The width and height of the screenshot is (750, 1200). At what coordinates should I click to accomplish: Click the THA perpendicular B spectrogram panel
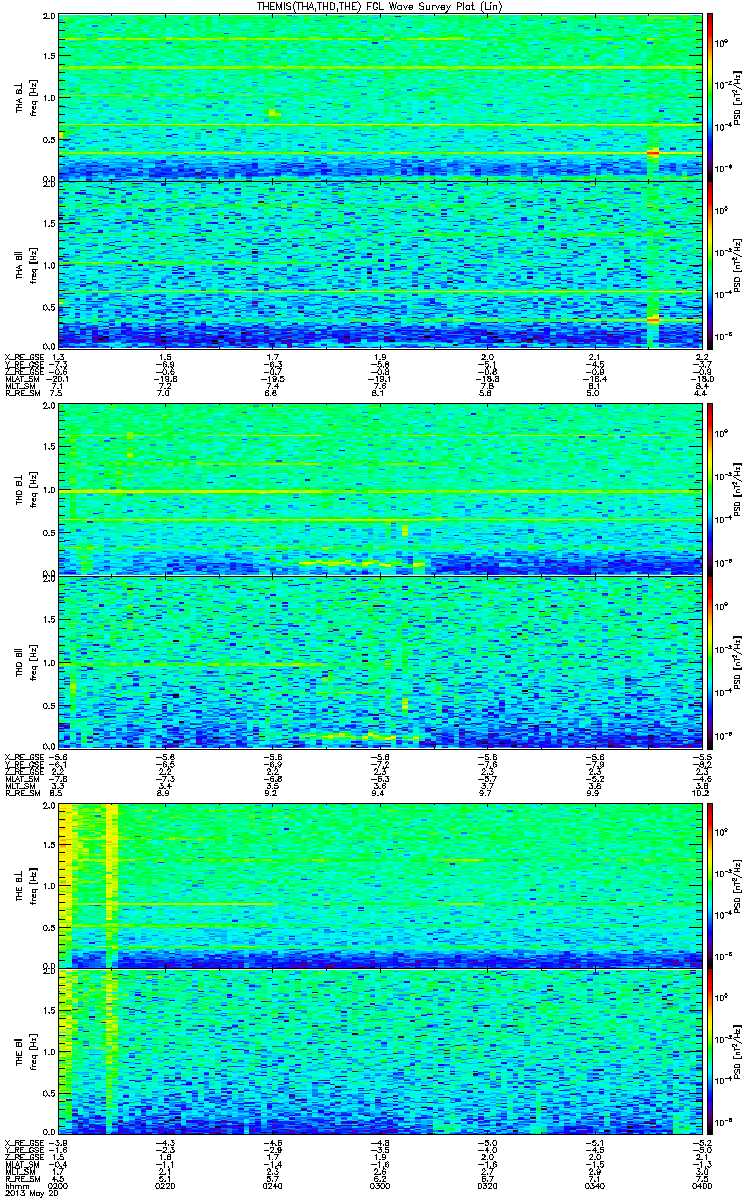381,96
